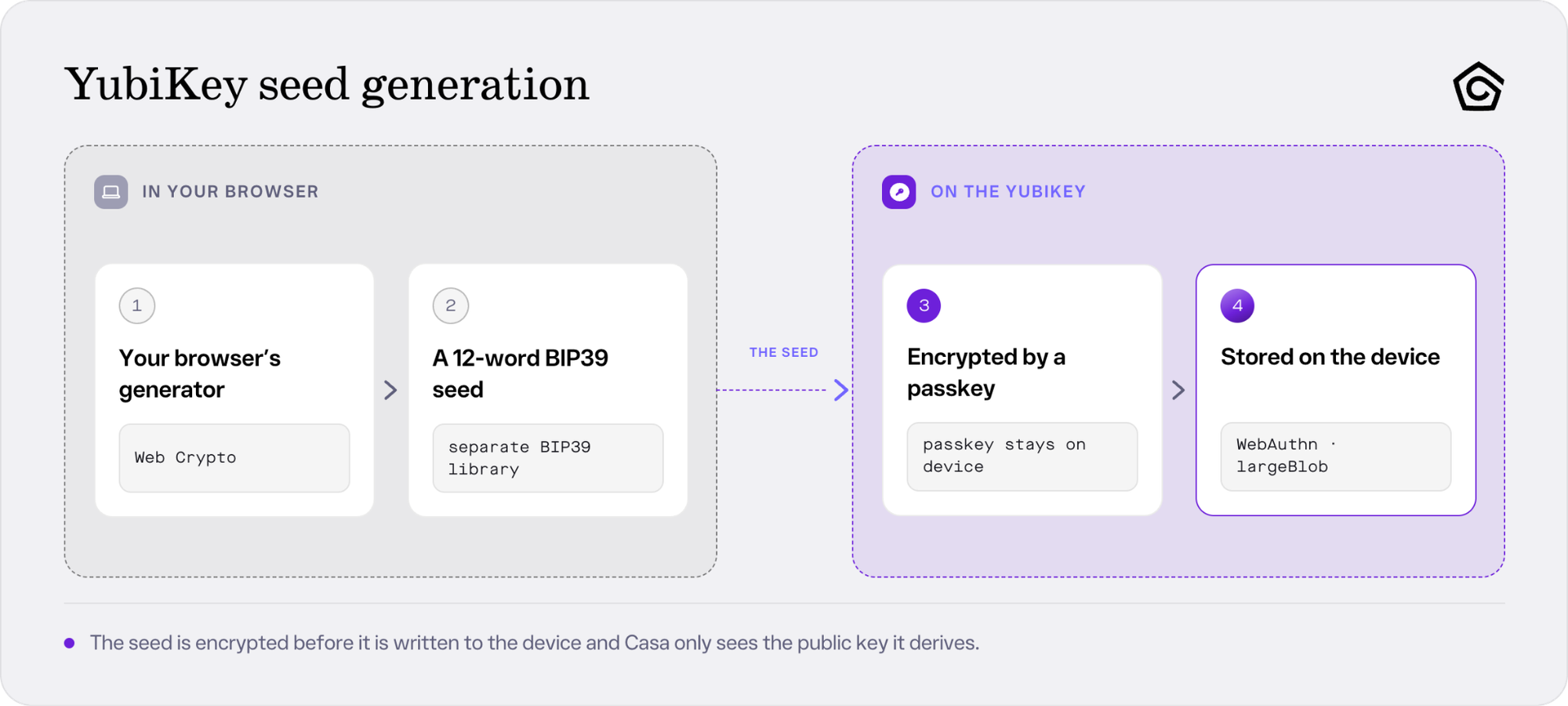Select the On The YubiKey section label

[x=1008, y=192]
